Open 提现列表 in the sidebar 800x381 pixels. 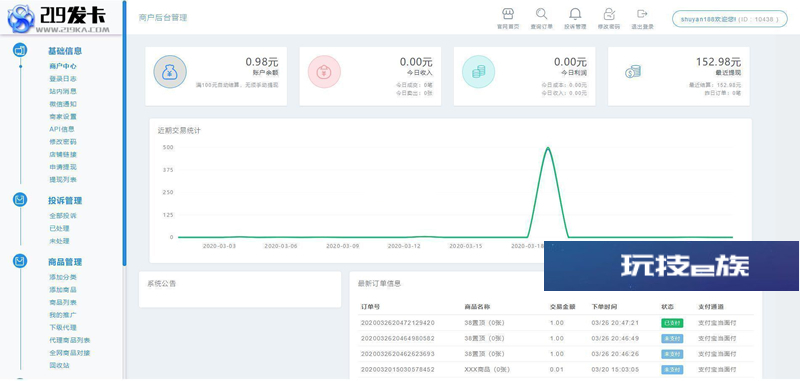click(x=63, y=180)
